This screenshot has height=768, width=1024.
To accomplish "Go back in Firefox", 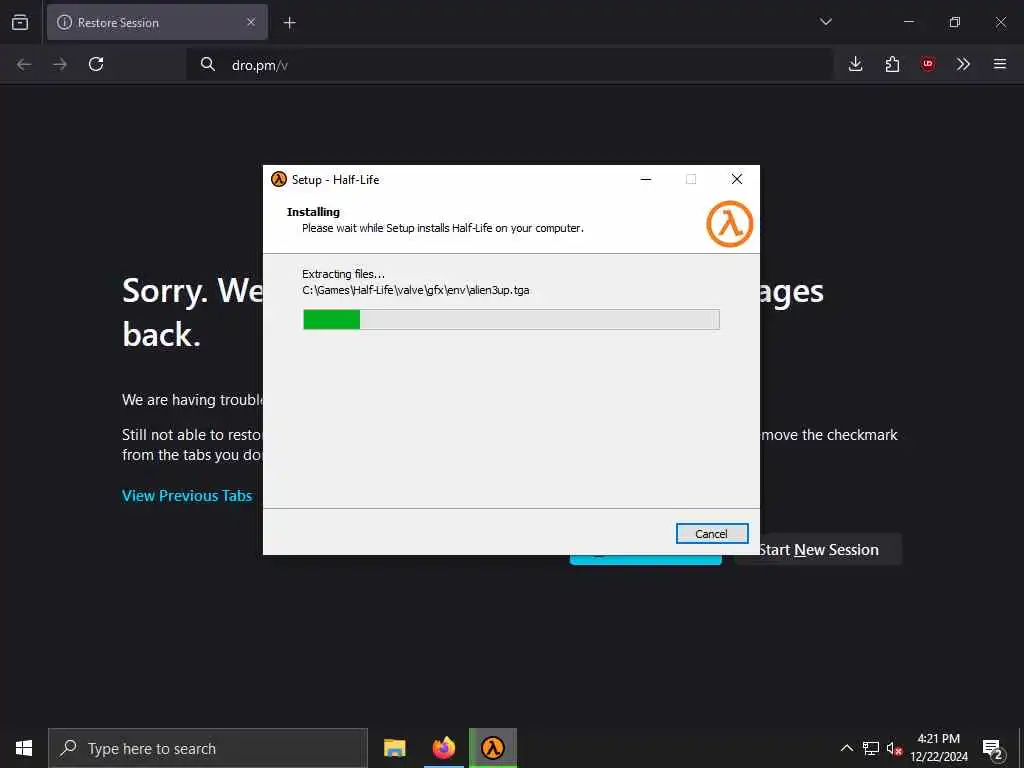I will 24,64.
